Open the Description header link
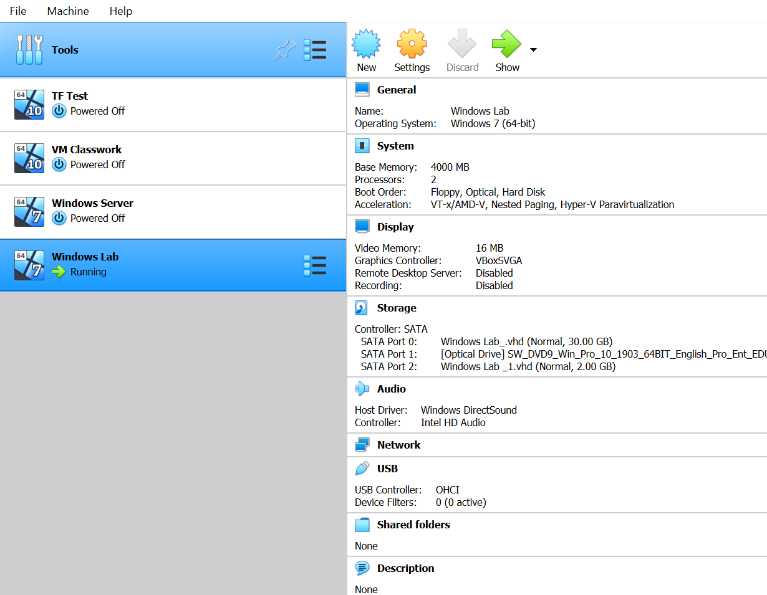This screenshot has width=767, height=595. [x=406, y=569]
